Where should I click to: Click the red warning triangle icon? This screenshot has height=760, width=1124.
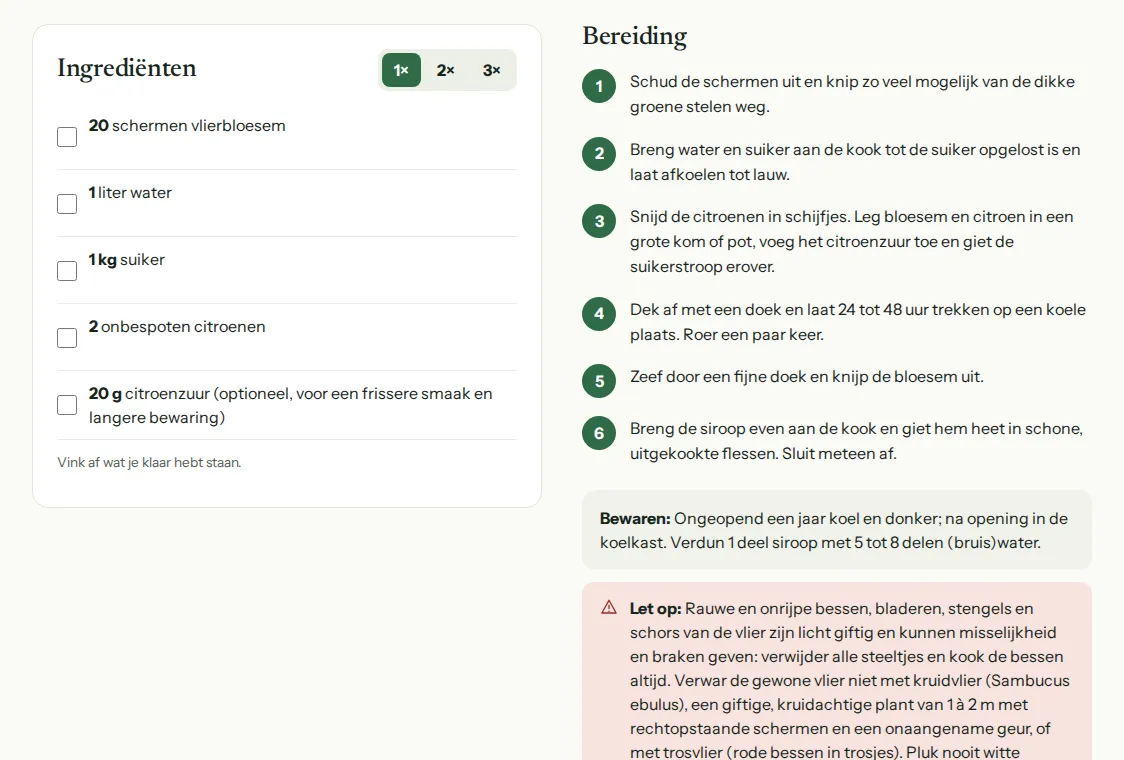click(x=609, y=608)
